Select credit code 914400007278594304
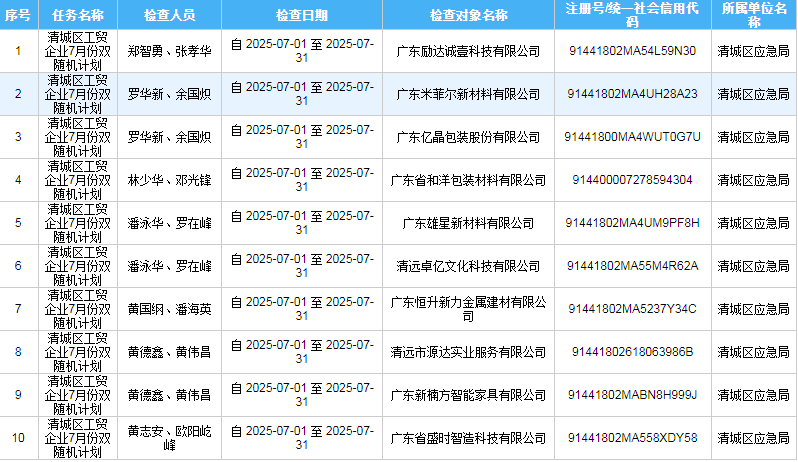This screenshot has height=462, width=798. coord(632,180)
